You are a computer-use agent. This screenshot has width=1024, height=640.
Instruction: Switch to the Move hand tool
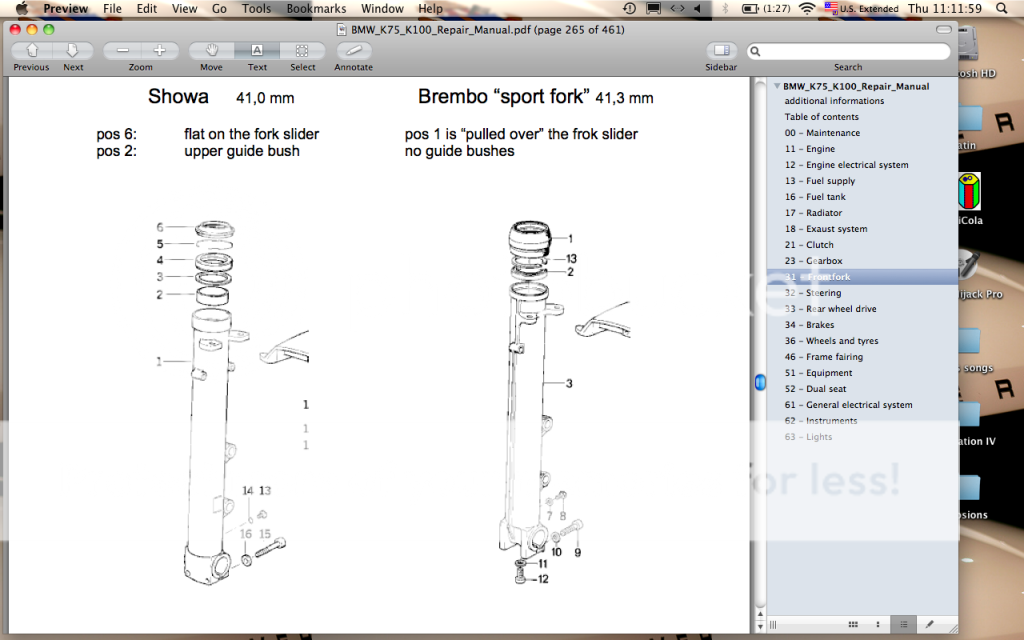[x=211, y=50]
